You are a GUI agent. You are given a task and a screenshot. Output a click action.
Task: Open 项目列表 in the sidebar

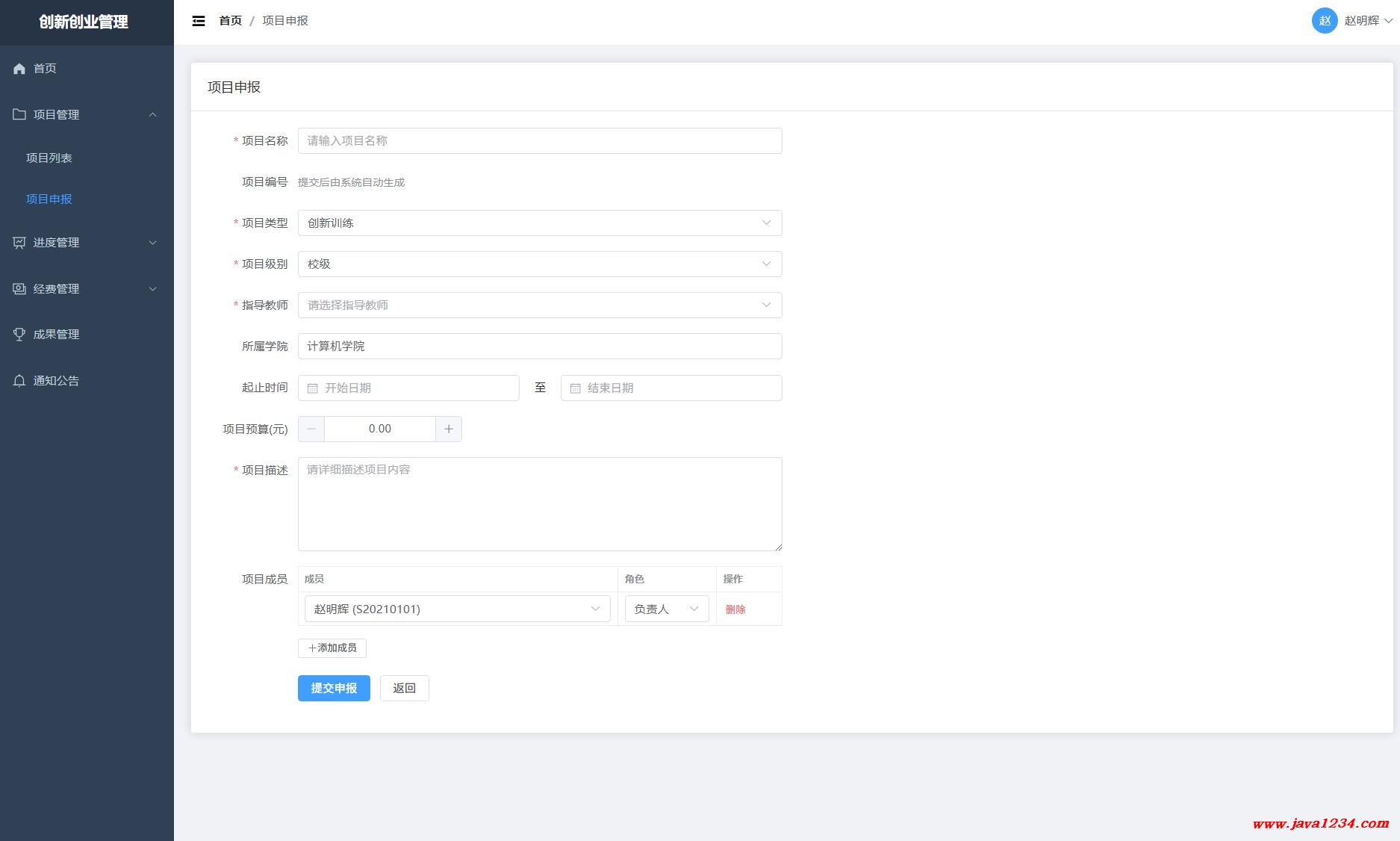point(49,158)
